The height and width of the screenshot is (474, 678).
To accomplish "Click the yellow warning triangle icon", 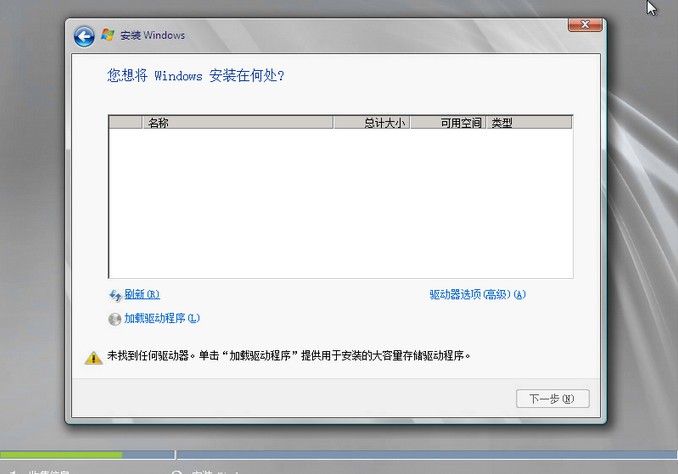I will point(93,358).
